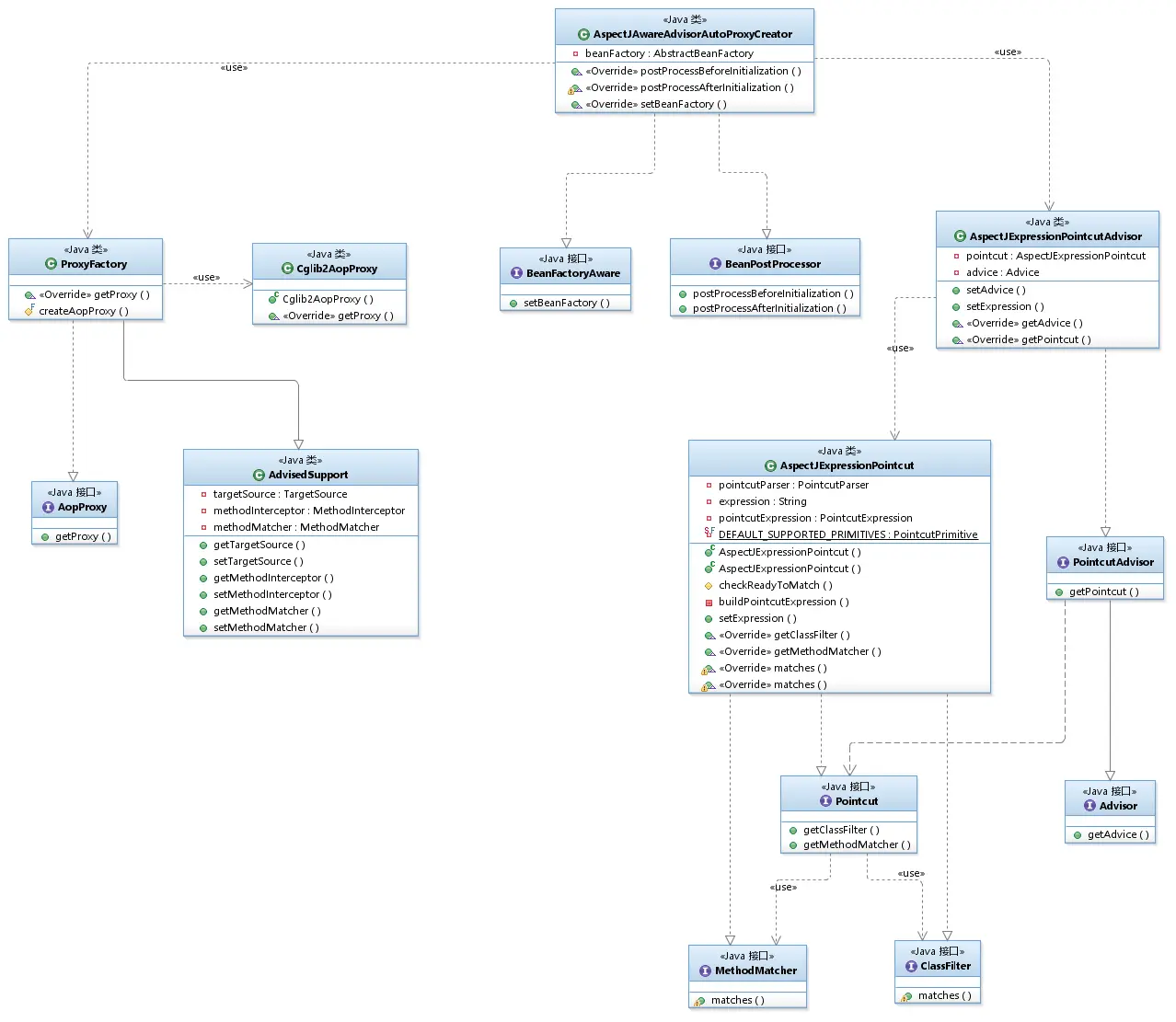1176x1022 pixels.
Task: Click the AspectJAwareAdvisorAutoProxyCreator class icon
Action: tap(583, 34)
